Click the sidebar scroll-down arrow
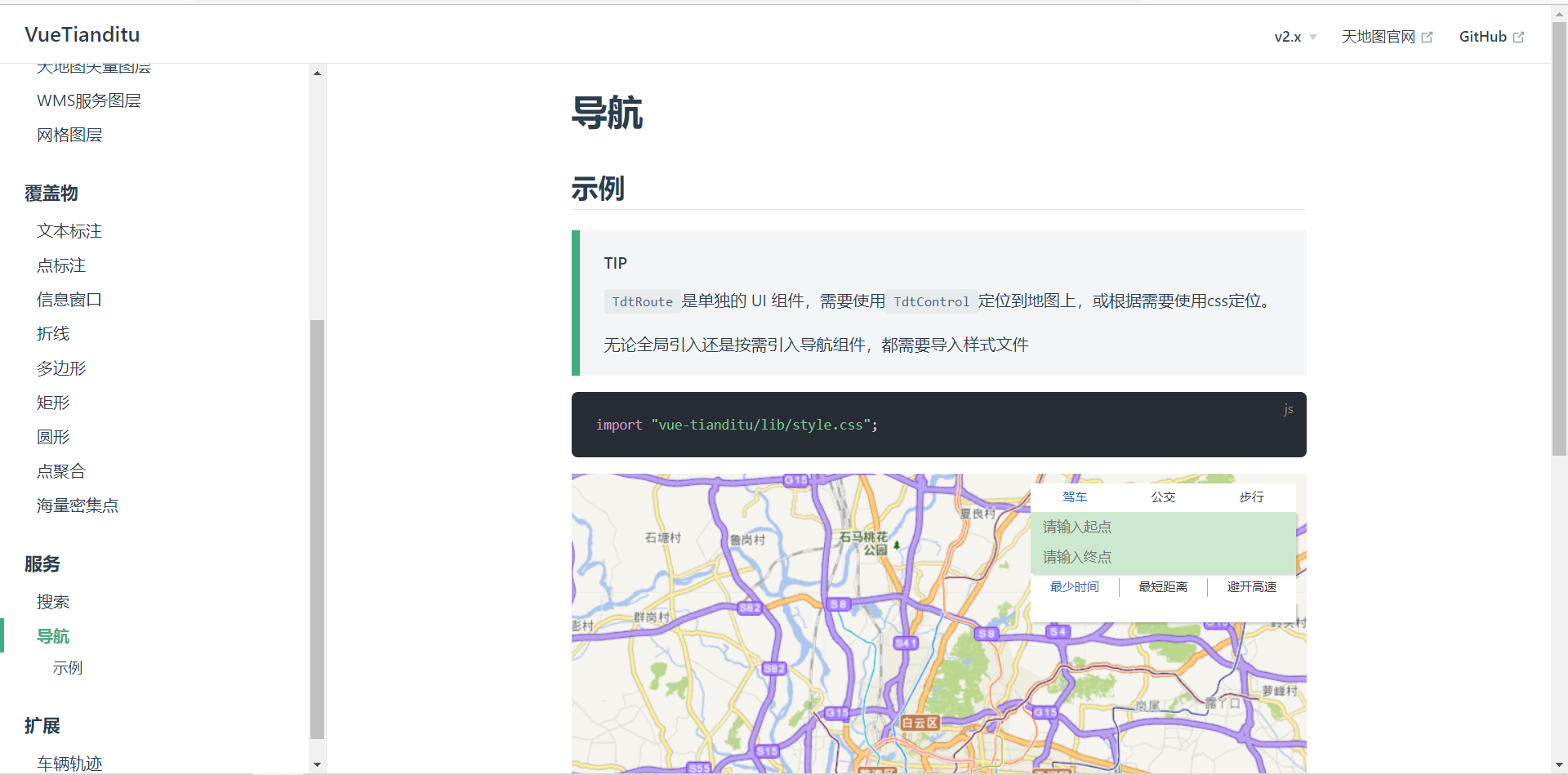 (317, 765)
